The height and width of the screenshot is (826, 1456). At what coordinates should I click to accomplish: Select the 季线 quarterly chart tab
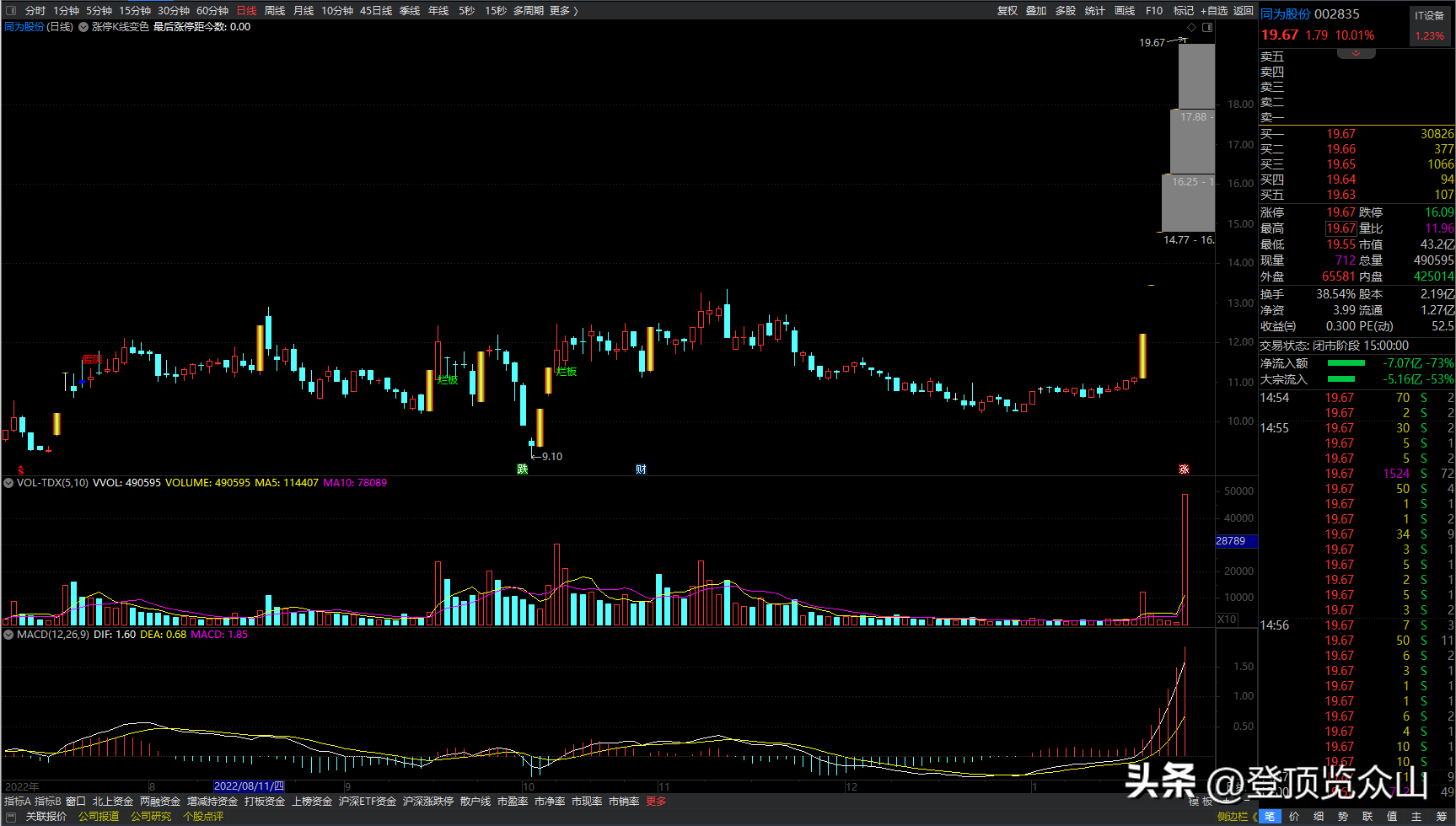pyautogui.click(x=410, y=11)
